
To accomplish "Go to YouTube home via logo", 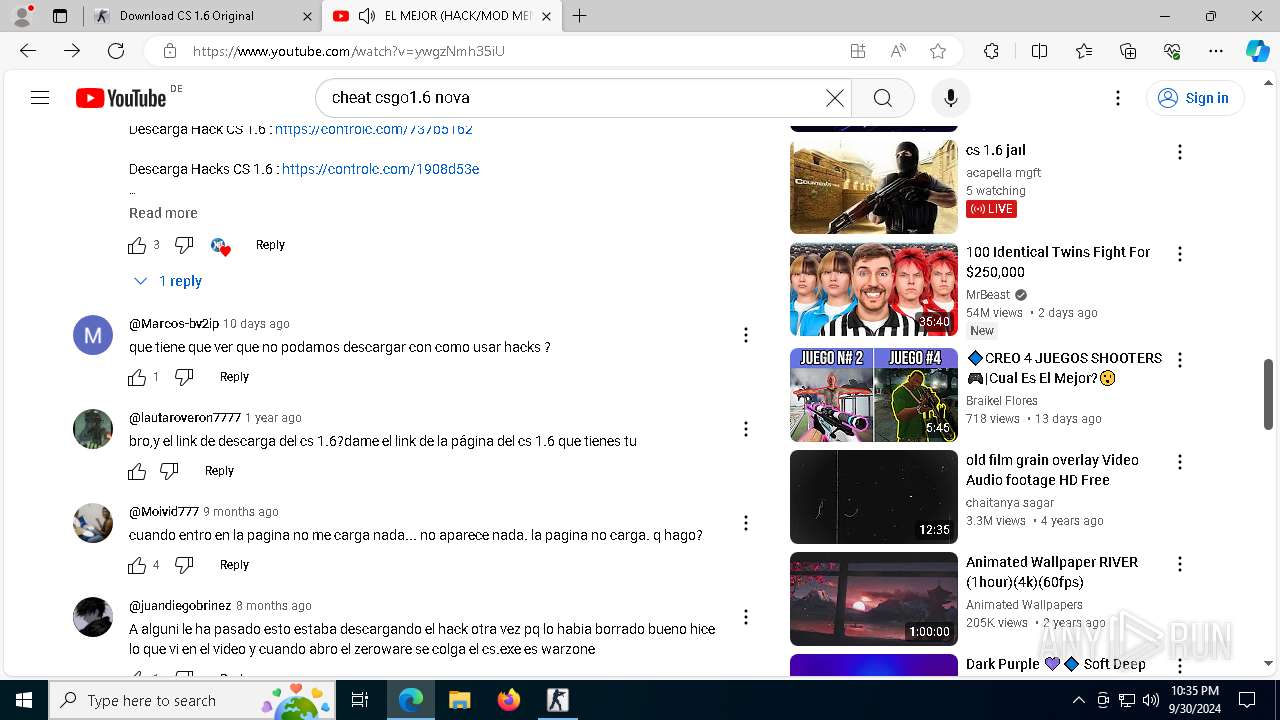I will (121, 98).
